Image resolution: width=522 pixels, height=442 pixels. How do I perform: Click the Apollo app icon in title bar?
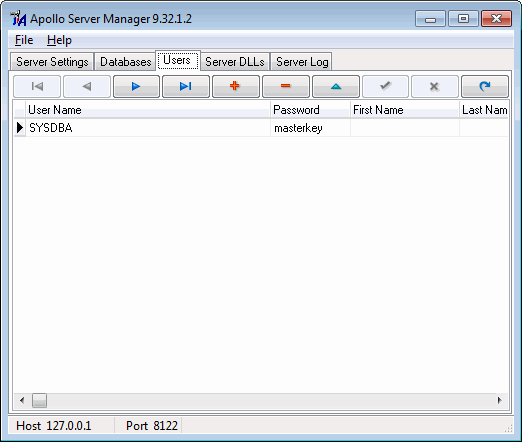tap(18, 18)
